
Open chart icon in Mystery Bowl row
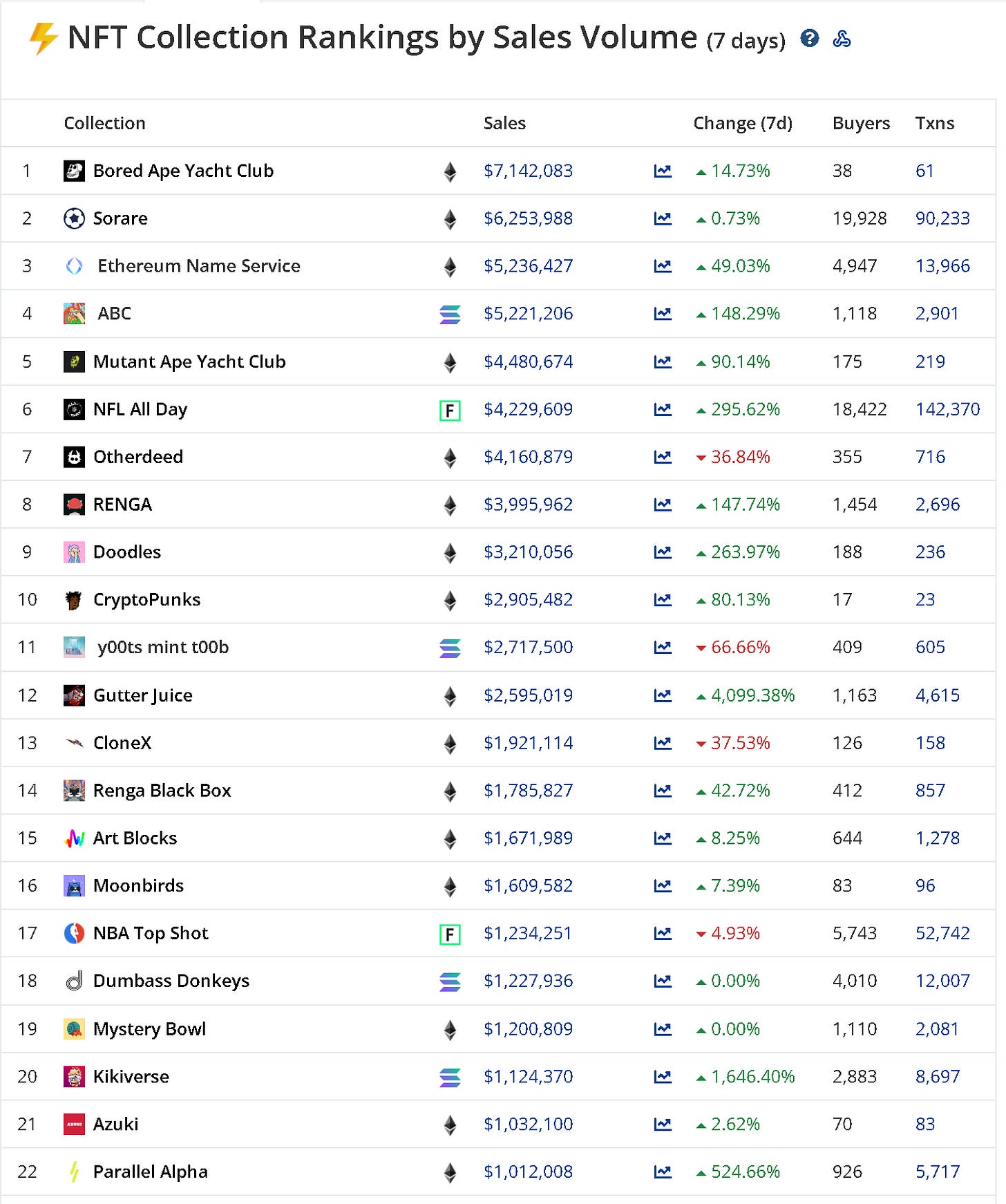[663, 1029]
